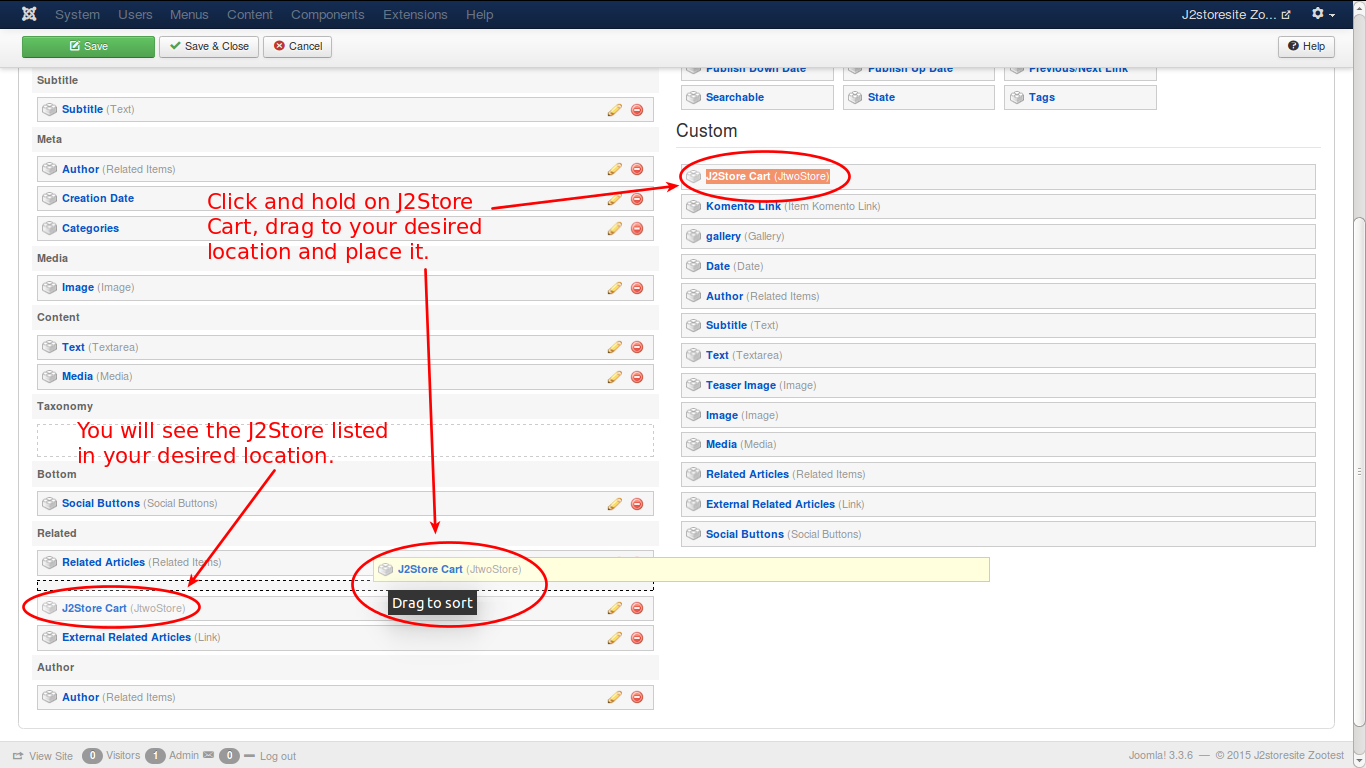Click the Cancel button

tap(297, 47)
